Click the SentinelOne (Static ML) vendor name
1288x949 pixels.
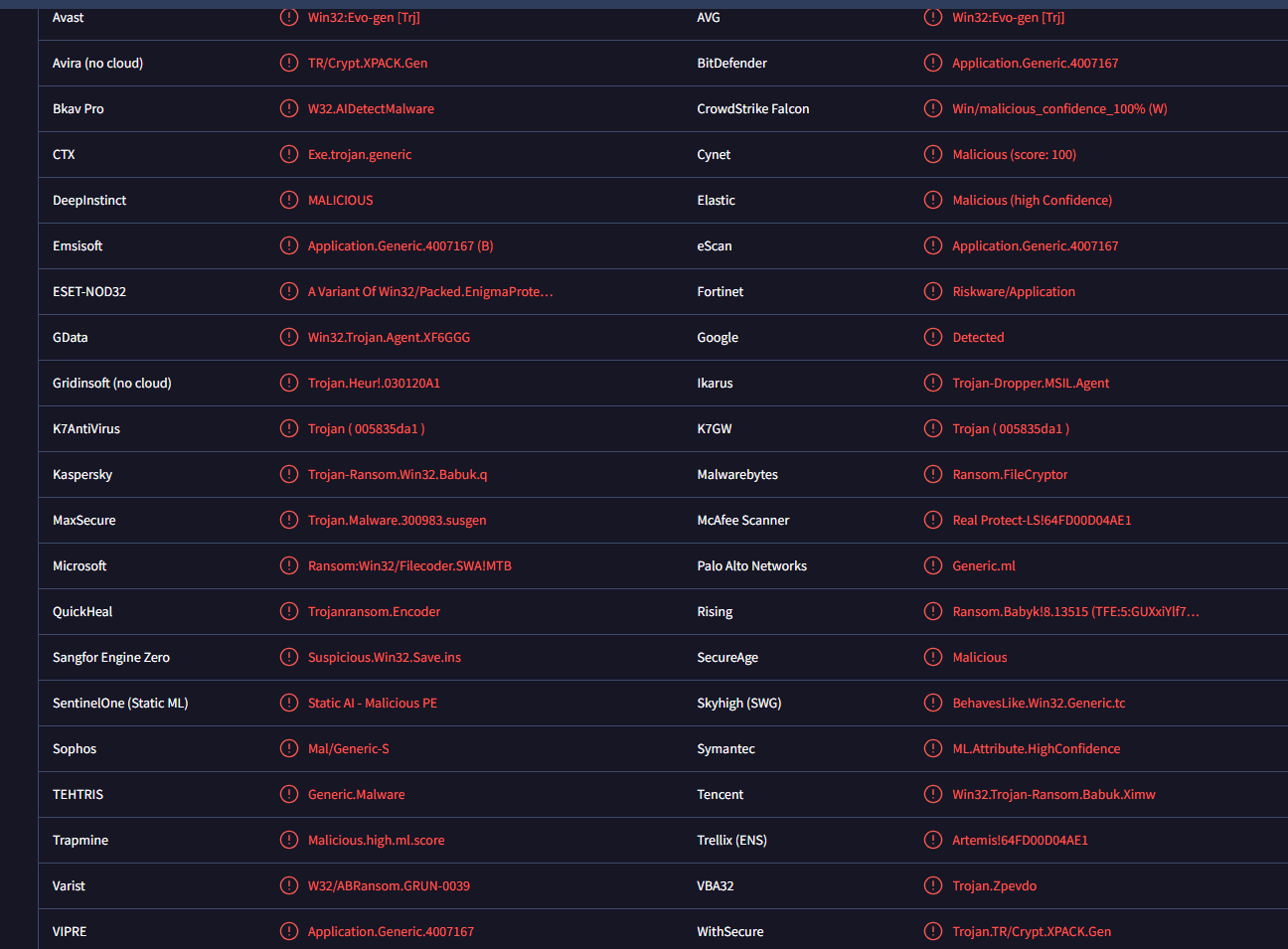pyautogui.click(x=120, y=703)
